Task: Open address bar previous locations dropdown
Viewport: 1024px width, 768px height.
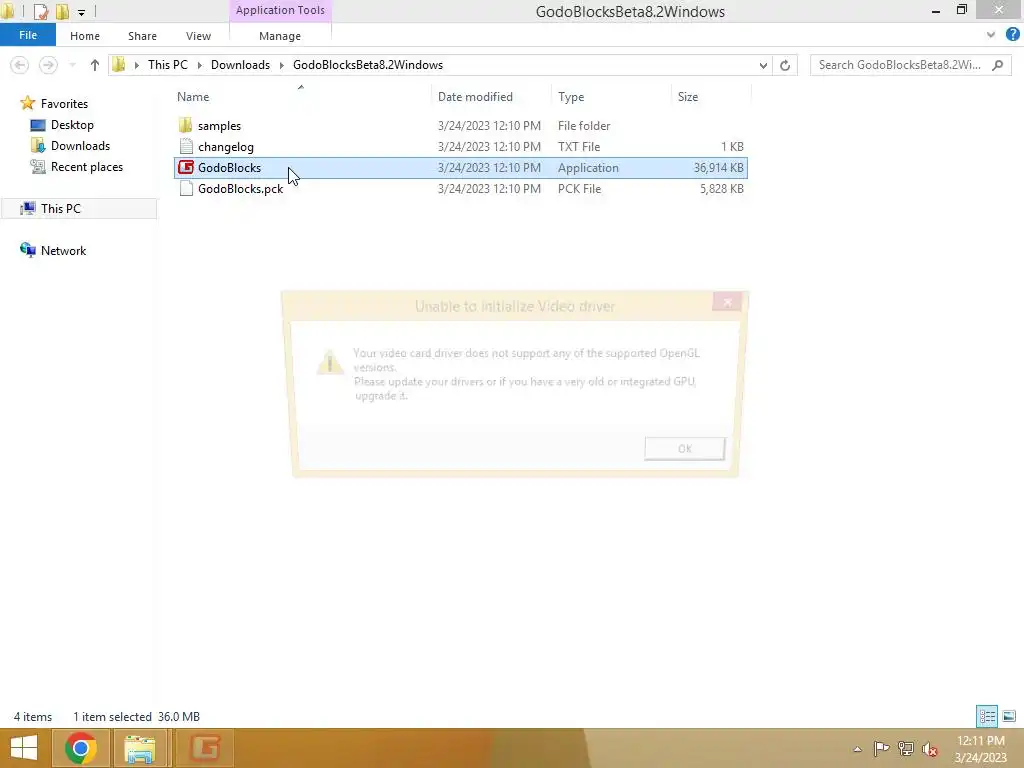Action: click(x=763, y=65)
